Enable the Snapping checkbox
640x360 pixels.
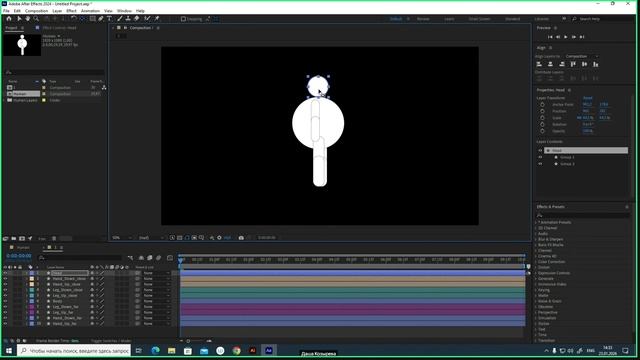pos(183,19)
